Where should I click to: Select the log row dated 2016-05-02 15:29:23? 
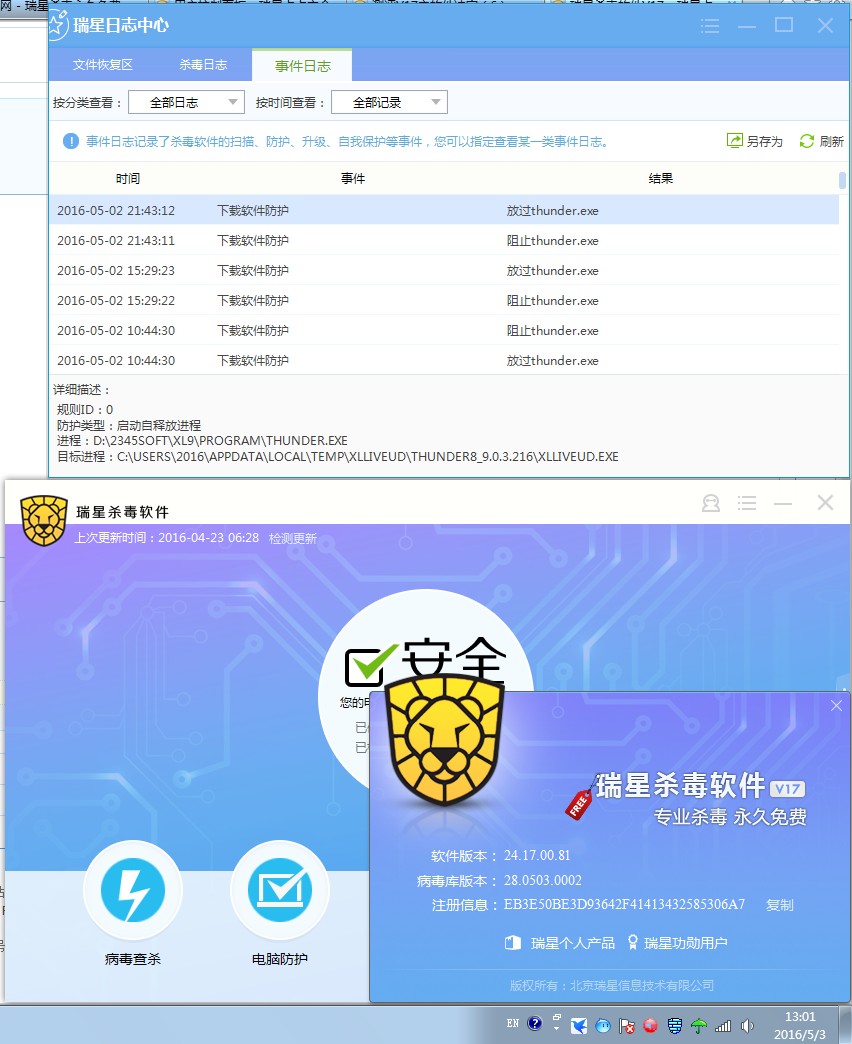443,270
